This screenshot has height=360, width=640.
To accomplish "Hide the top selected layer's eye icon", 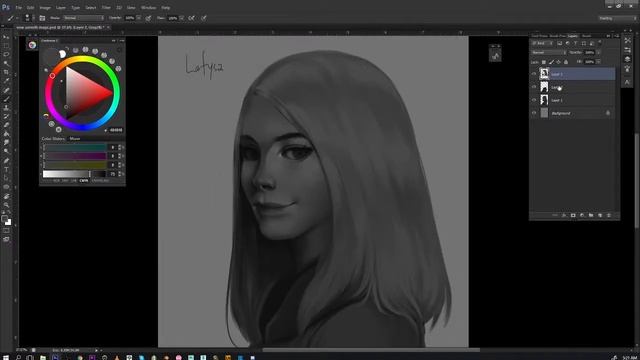I will (x=534, y=74).
